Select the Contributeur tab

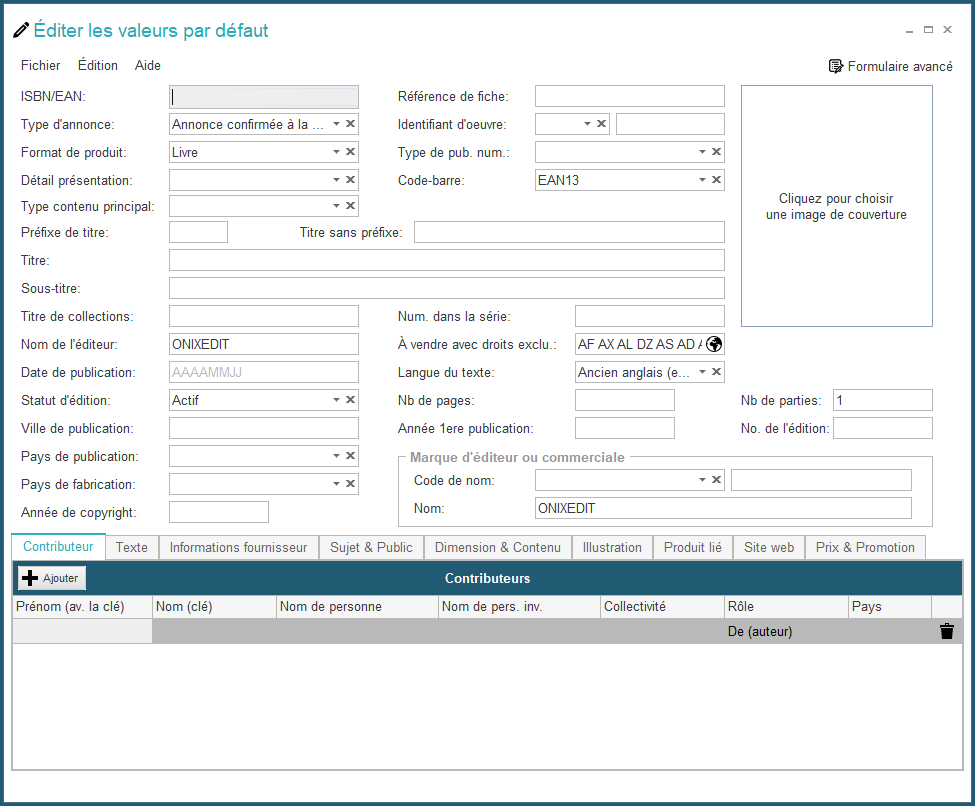click(58, 547)
